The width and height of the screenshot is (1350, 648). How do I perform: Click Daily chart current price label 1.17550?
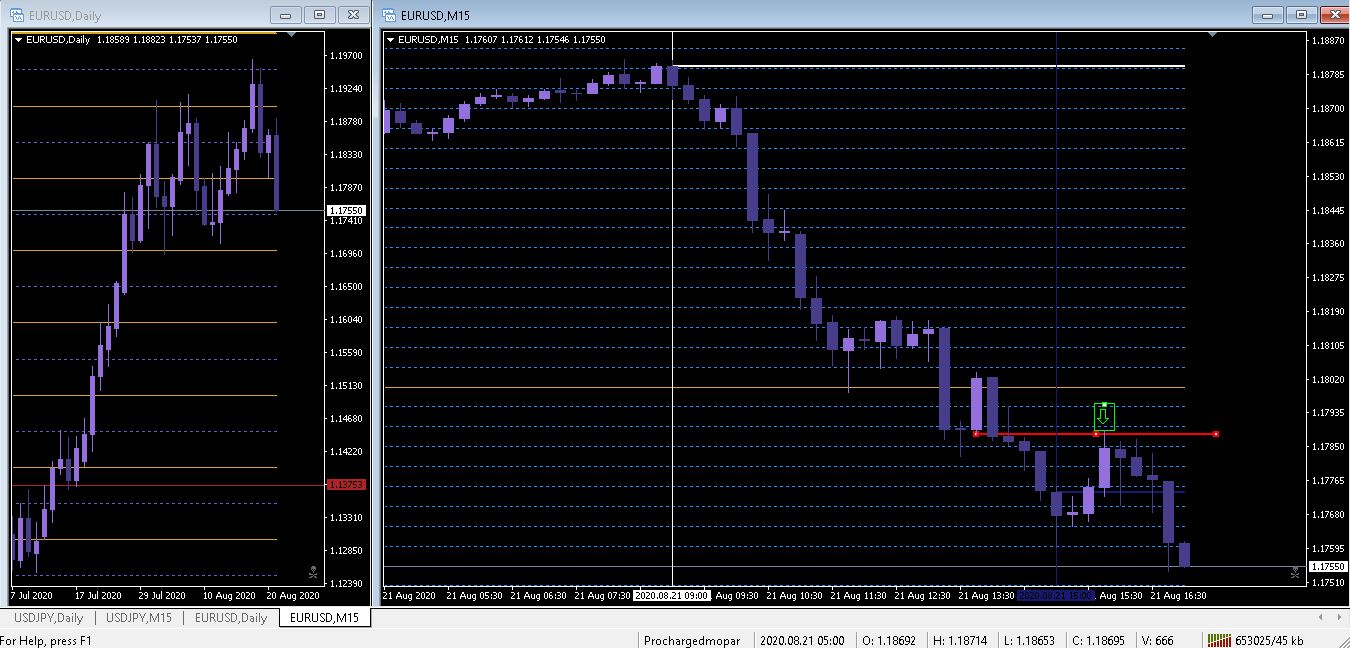click(x=346, y=211)
